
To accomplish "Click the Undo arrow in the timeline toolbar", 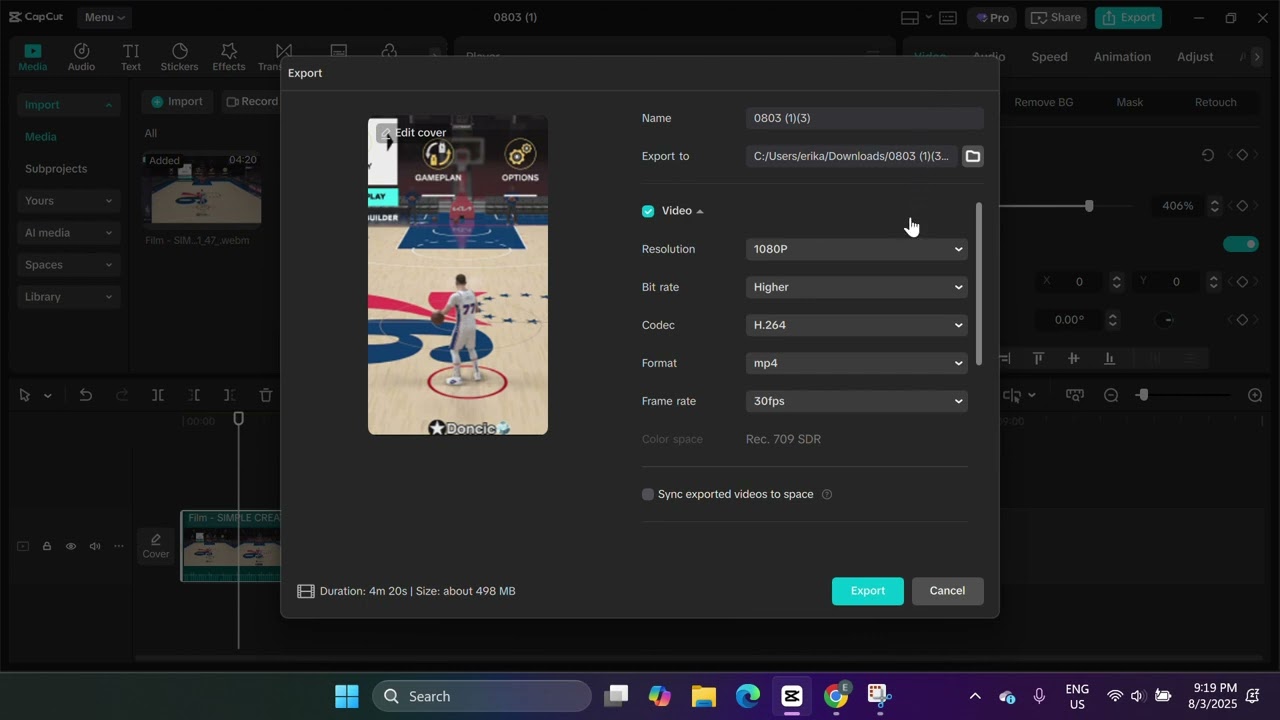I will 86,395.
